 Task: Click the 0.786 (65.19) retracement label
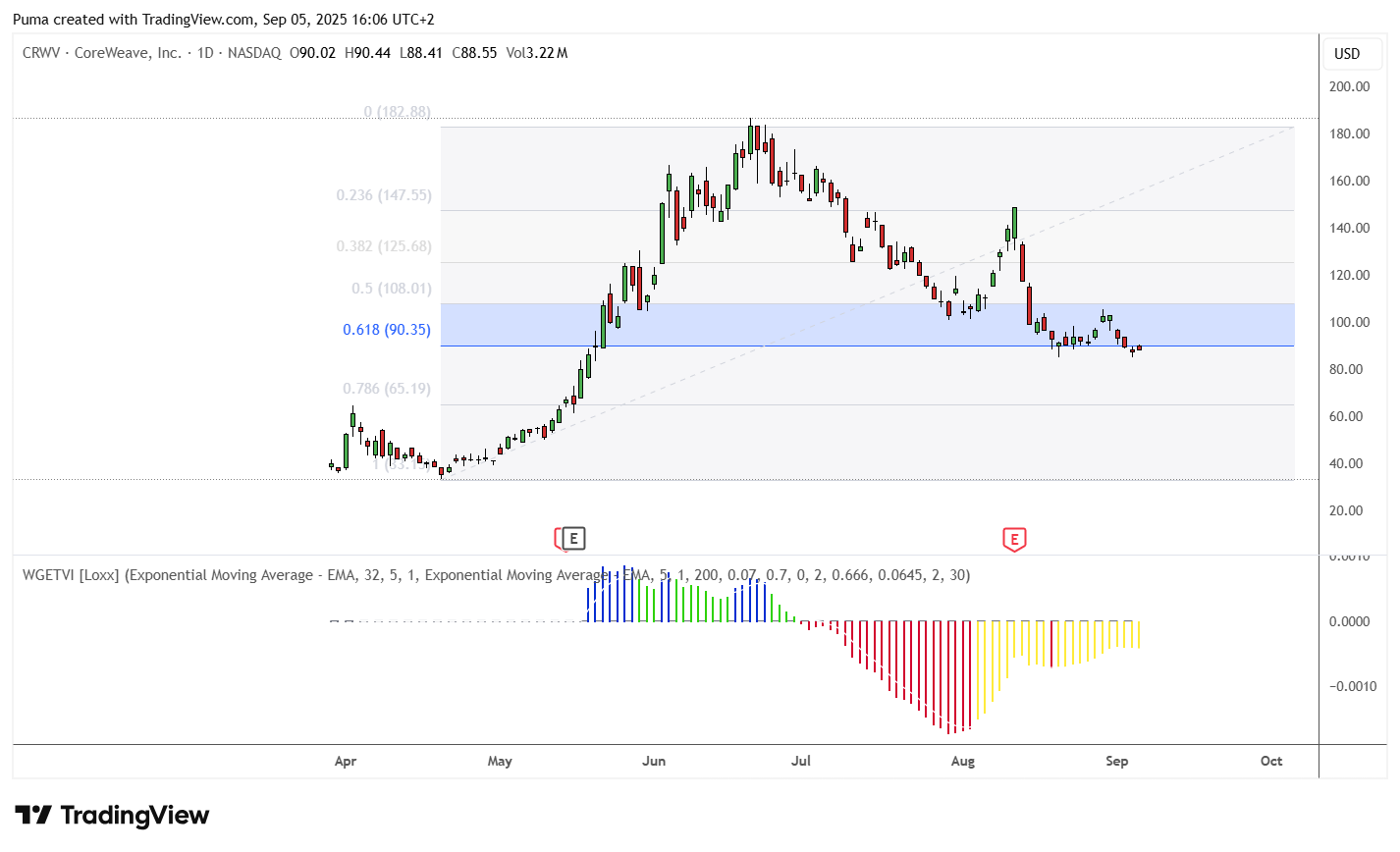(387, 389)
